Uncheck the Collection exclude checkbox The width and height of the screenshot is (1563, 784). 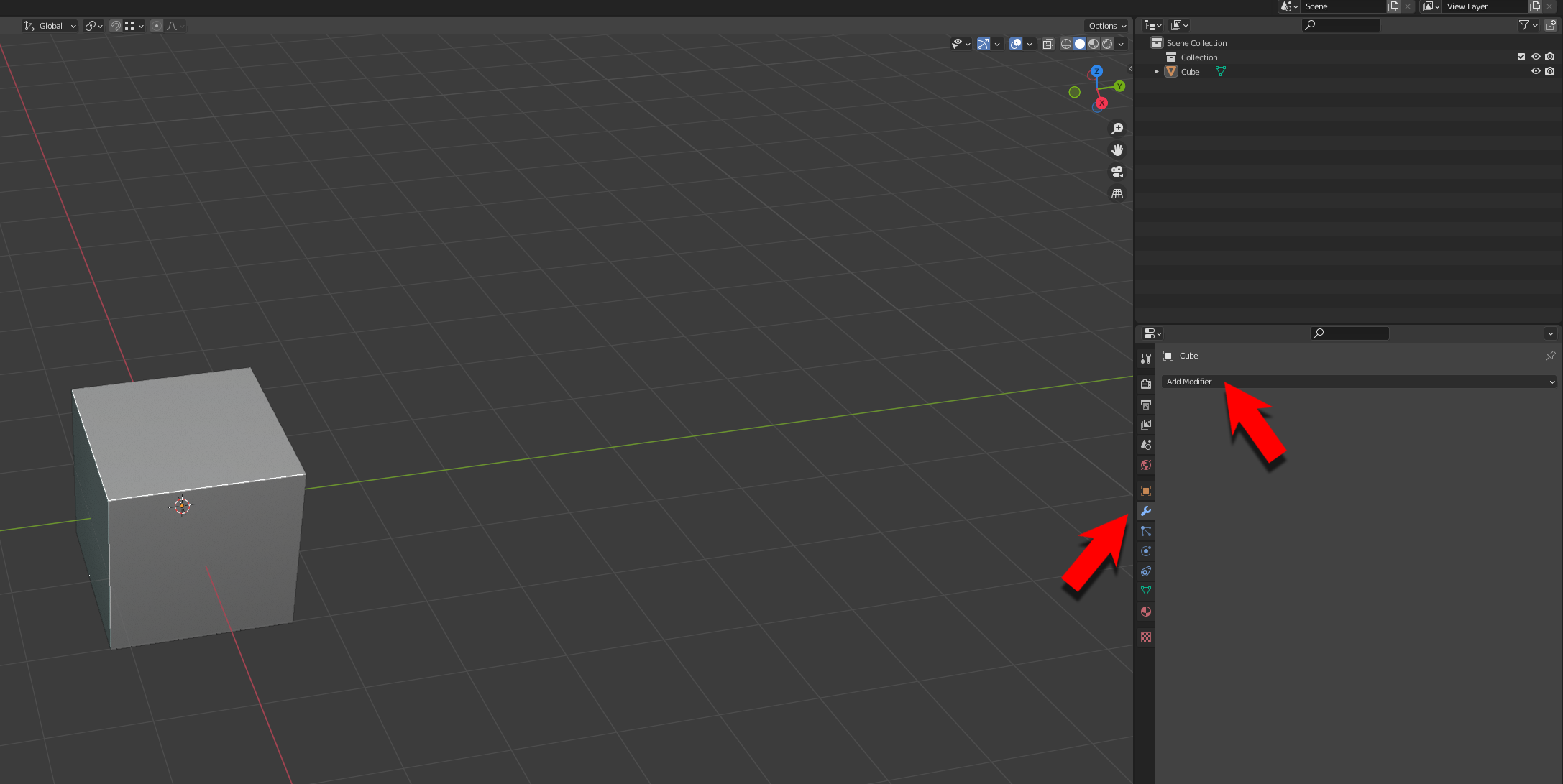(1521, 57)
